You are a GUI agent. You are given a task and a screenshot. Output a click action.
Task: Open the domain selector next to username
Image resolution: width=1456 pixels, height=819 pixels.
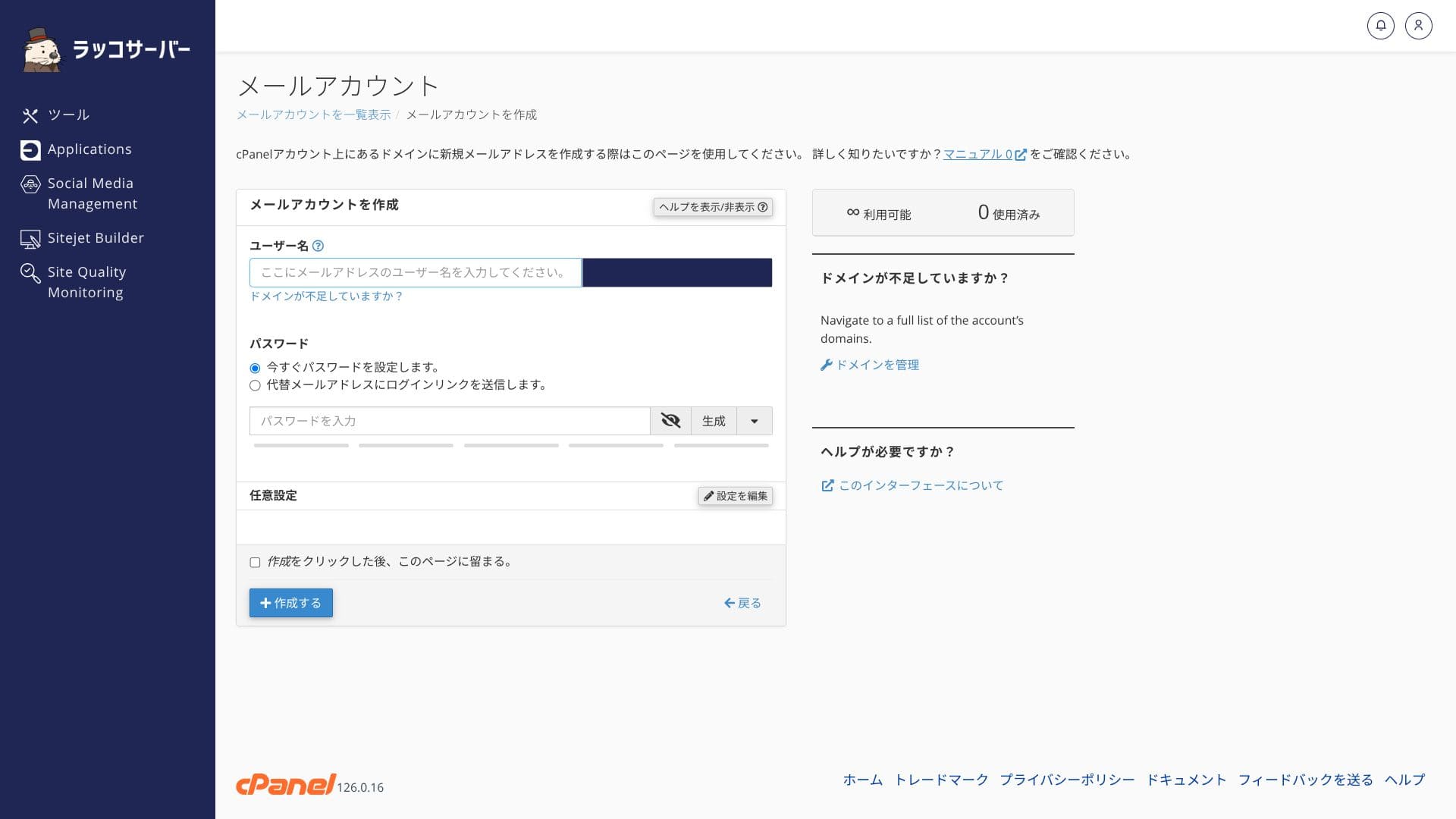click(x=676, y=273)
